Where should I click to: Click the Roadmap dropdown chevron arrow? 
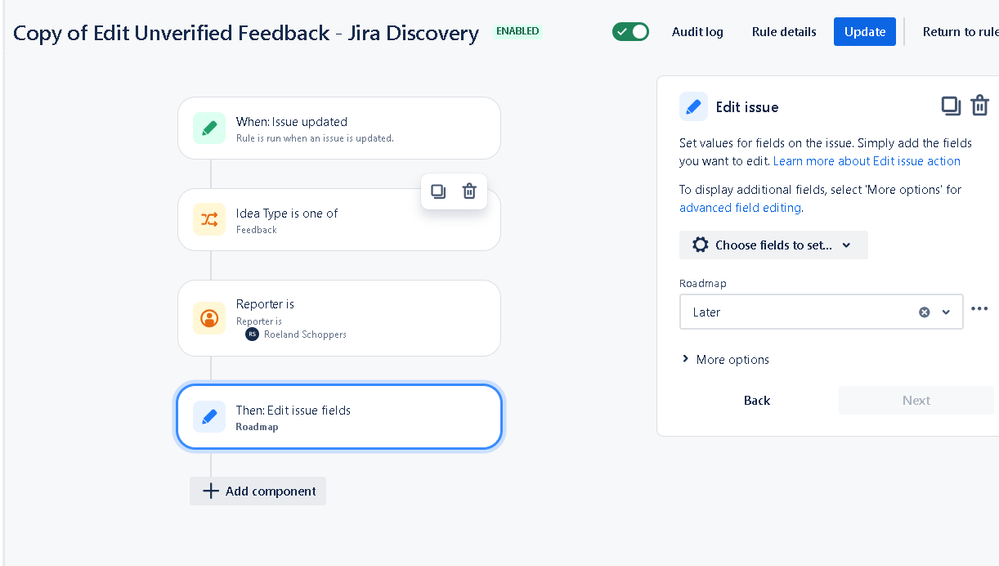[946, 312]
